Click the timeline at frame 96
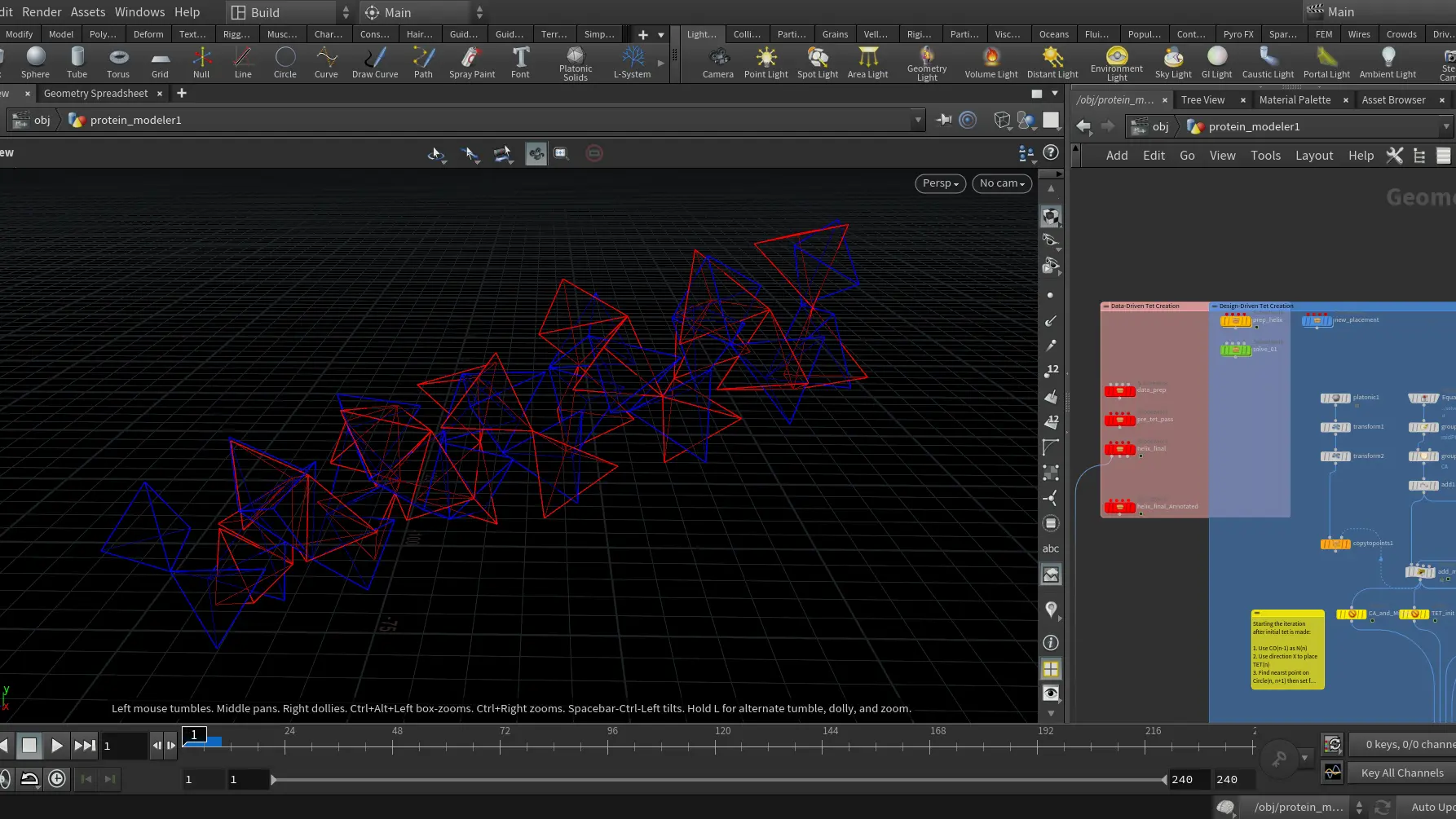1456x819 pixels. (x=612, y=743)
